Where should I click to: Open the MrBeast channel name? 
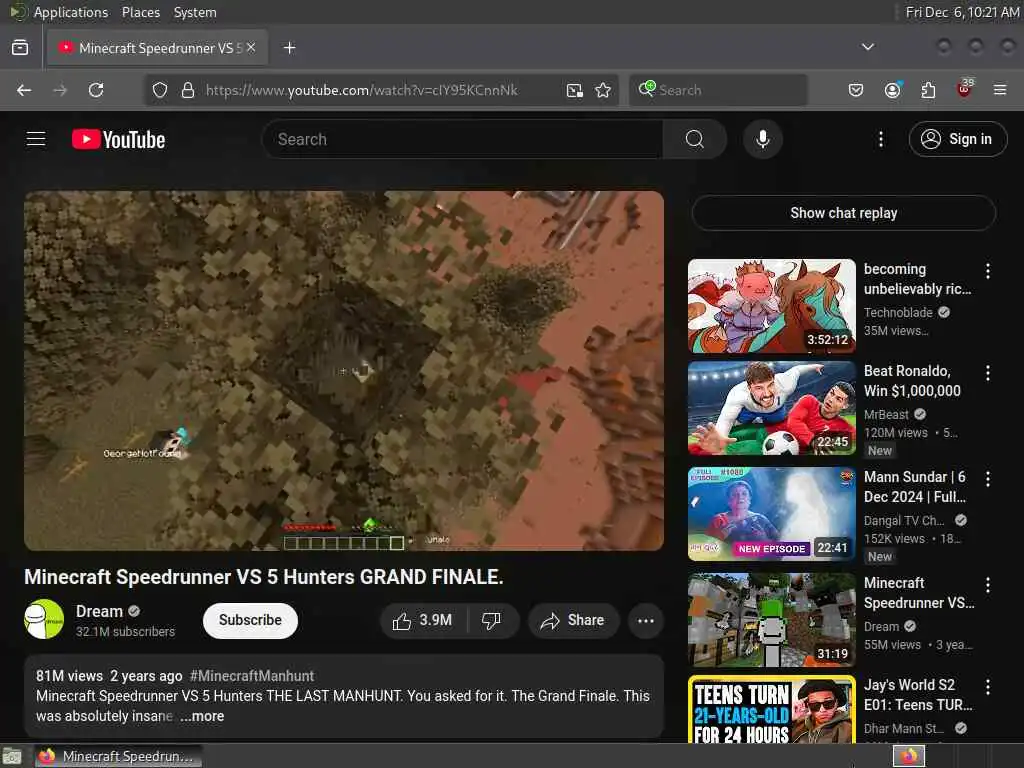tap(886, 415)
